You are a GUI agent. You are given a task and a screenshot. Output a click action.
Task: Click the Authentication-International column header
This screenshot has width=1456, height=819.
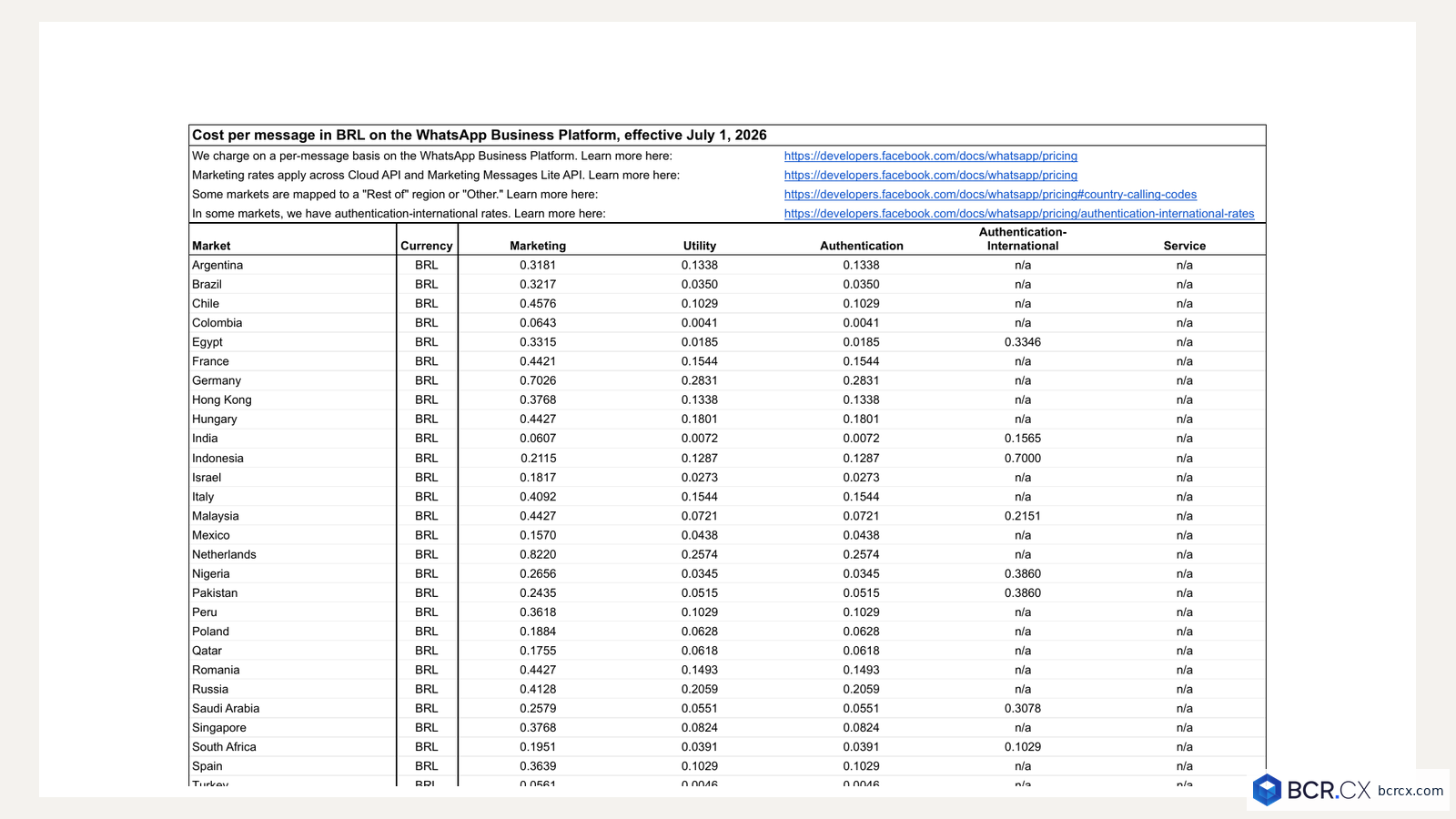[x=1023, y=238]
